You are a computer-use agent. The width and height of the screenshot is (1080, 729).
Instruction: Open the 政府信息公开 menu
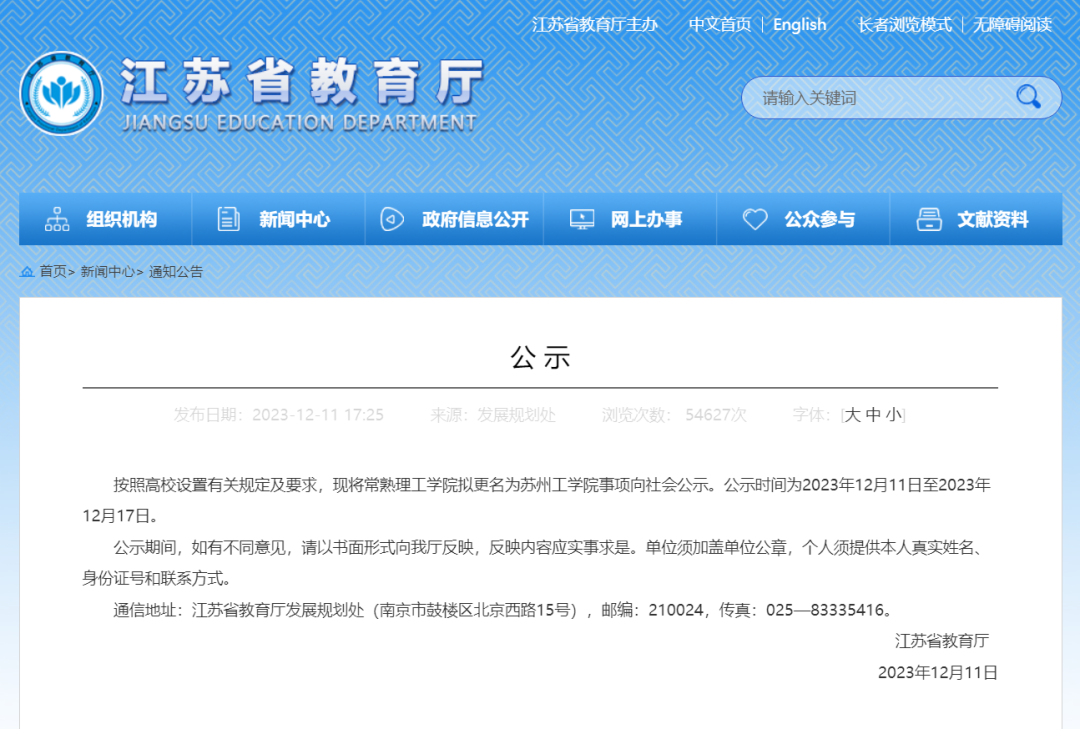[454, 219]
